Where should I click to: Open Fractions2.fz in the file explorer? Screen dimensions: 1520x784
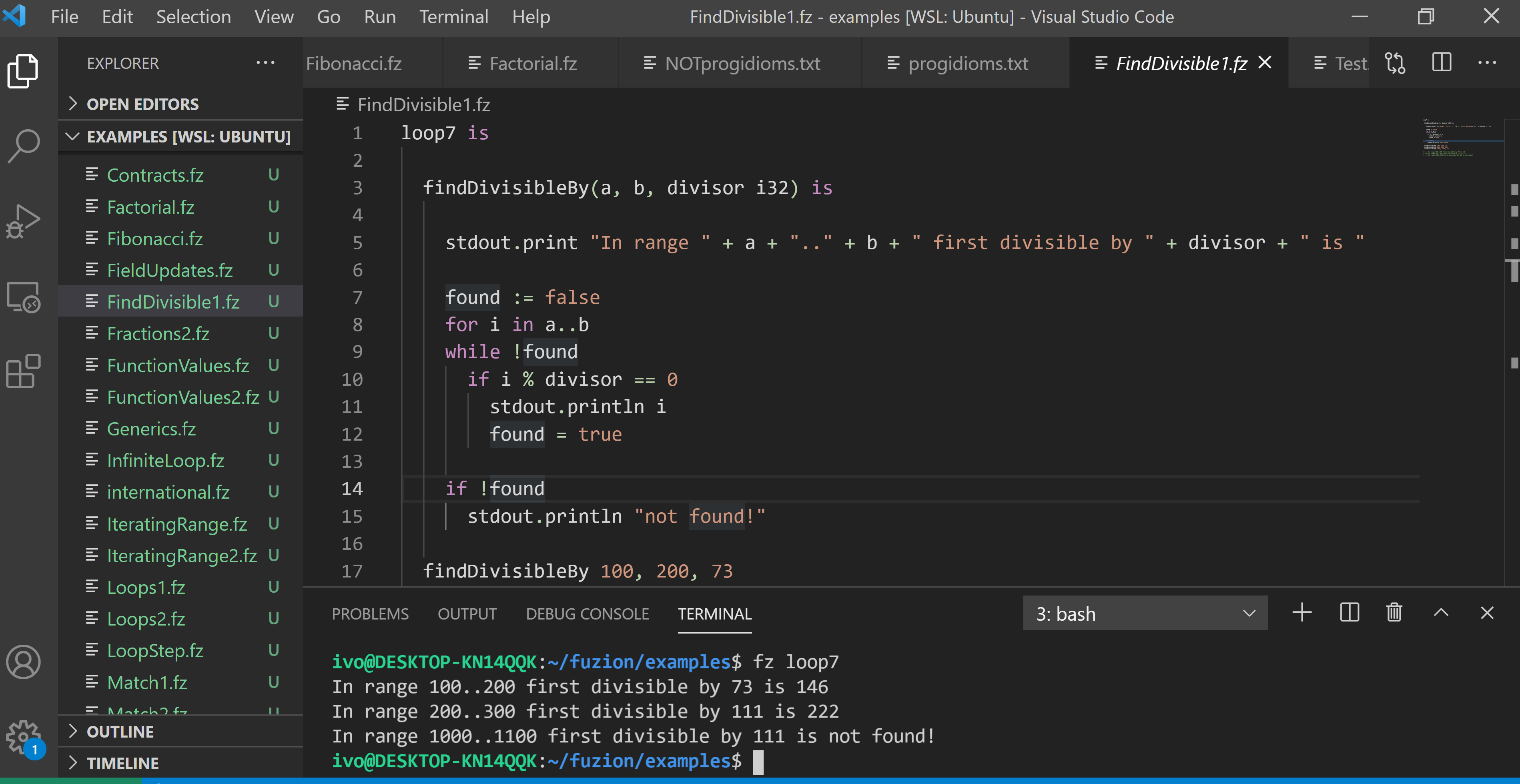point(158,334)
